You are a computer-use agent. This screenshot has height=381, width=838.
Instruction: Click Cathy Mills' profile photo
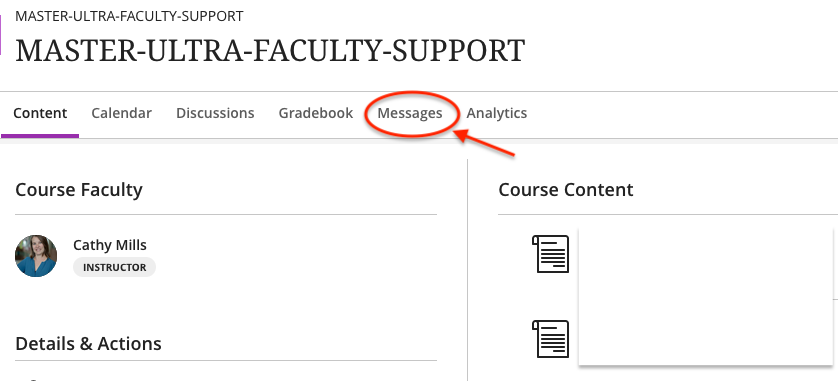click(36, 256)
